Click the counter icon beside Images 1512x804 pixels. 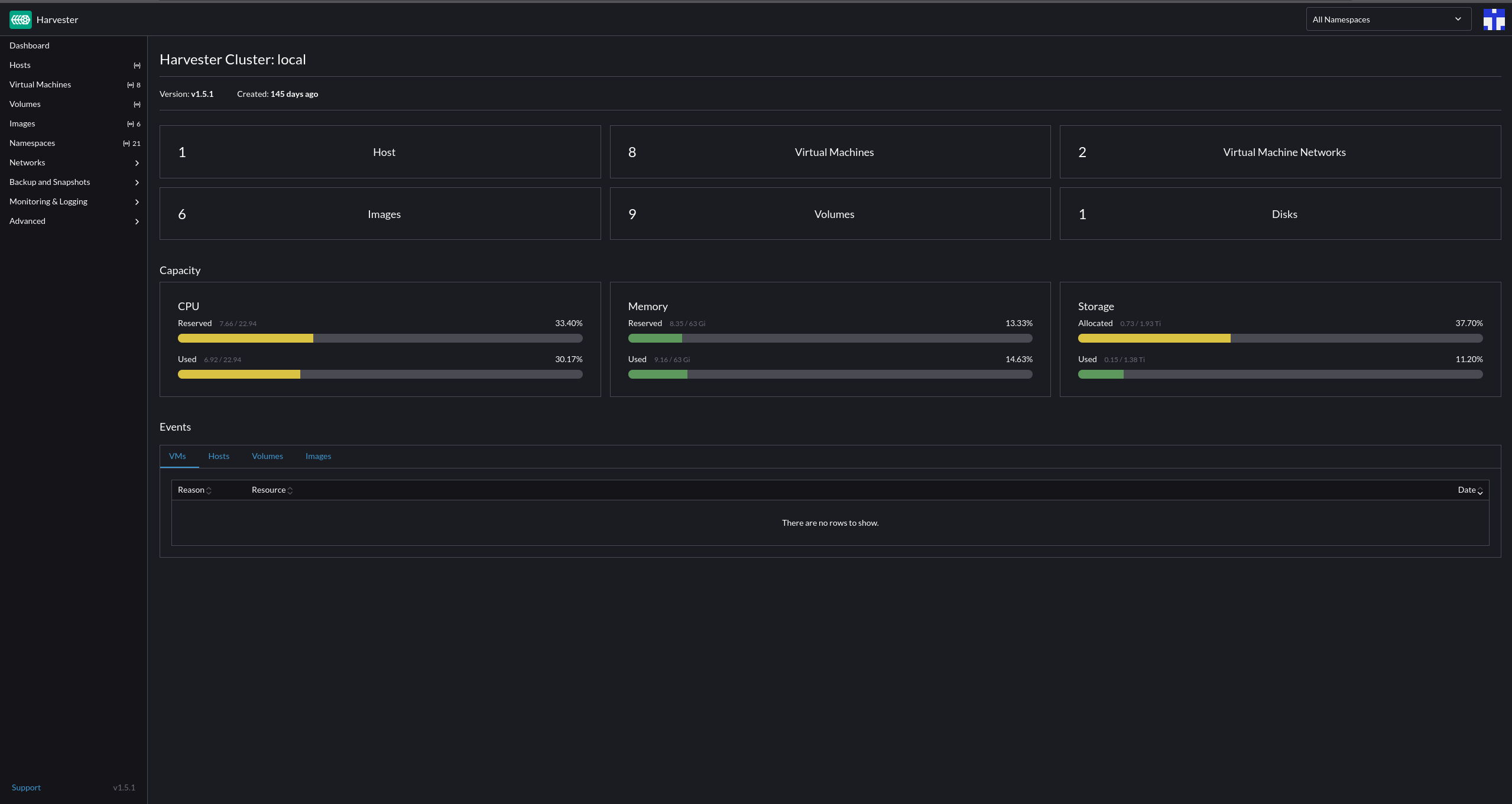point(130,123)
